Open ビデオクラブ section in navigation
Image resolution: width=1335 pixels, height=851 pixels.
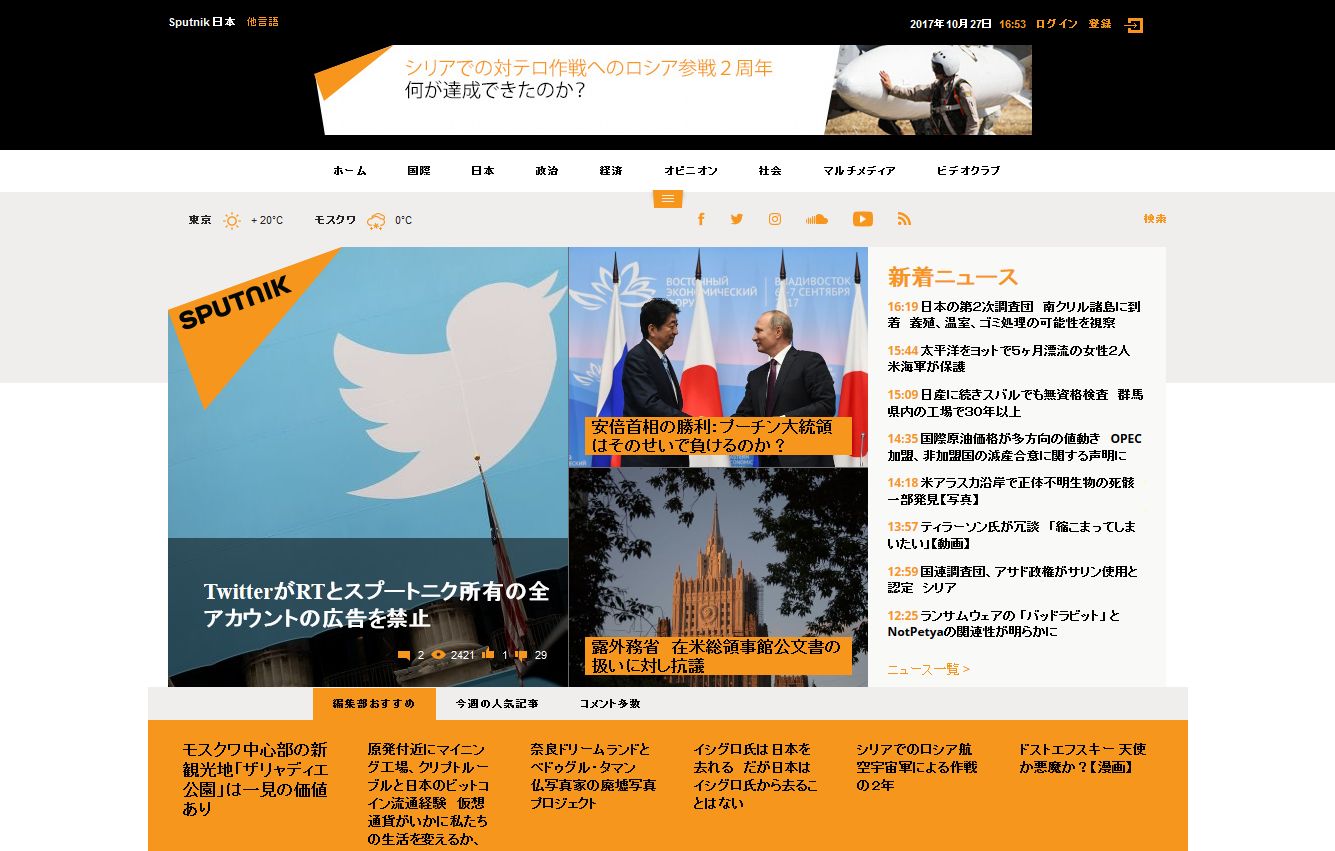[x=968, y=171]
